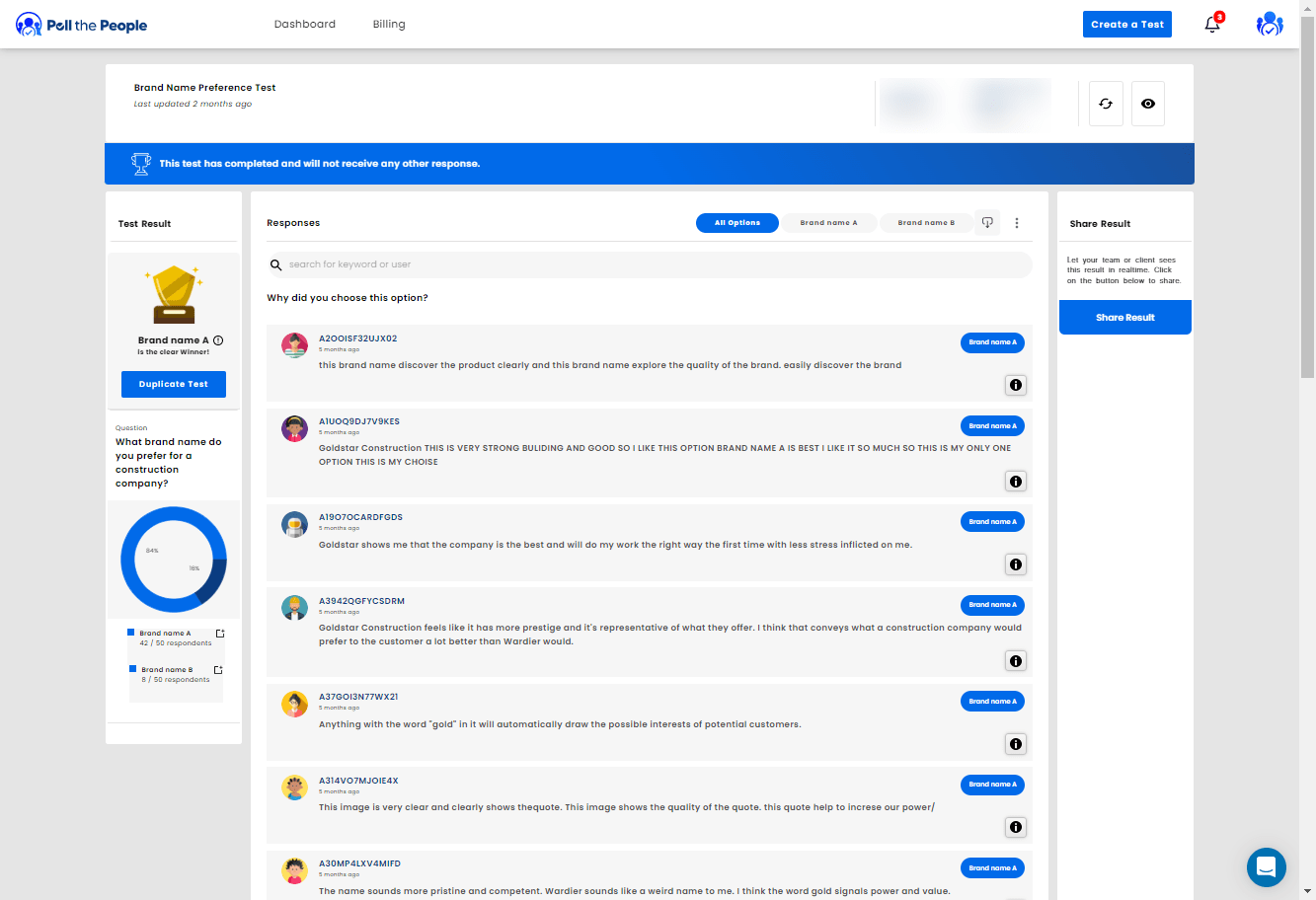Open info for respondent A3942QGFYCSDRM
The height and width of the screenshot is (900, 1316).
pos(1016,661)
